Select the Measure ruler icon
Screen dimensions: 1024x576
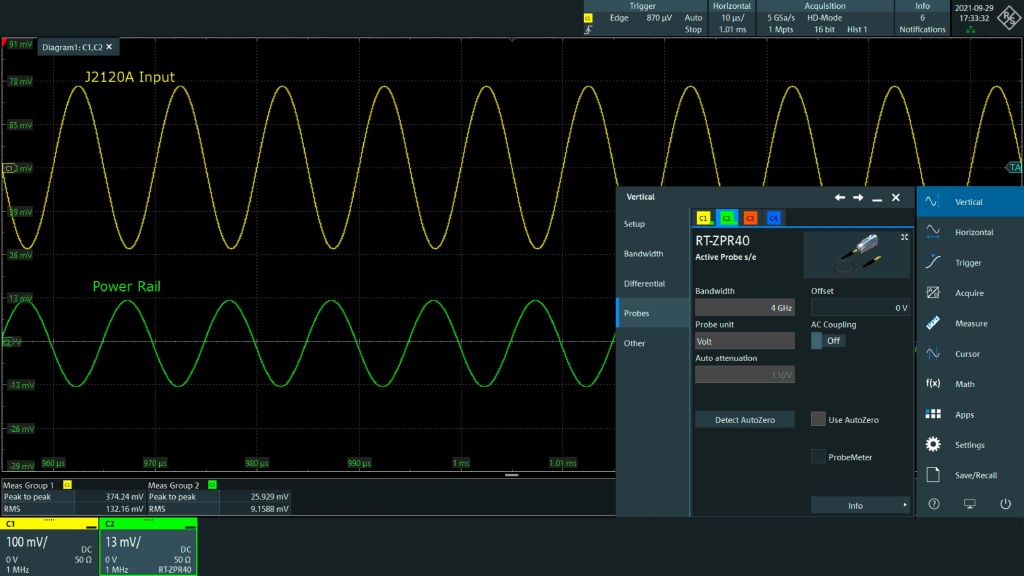[933, 324]
